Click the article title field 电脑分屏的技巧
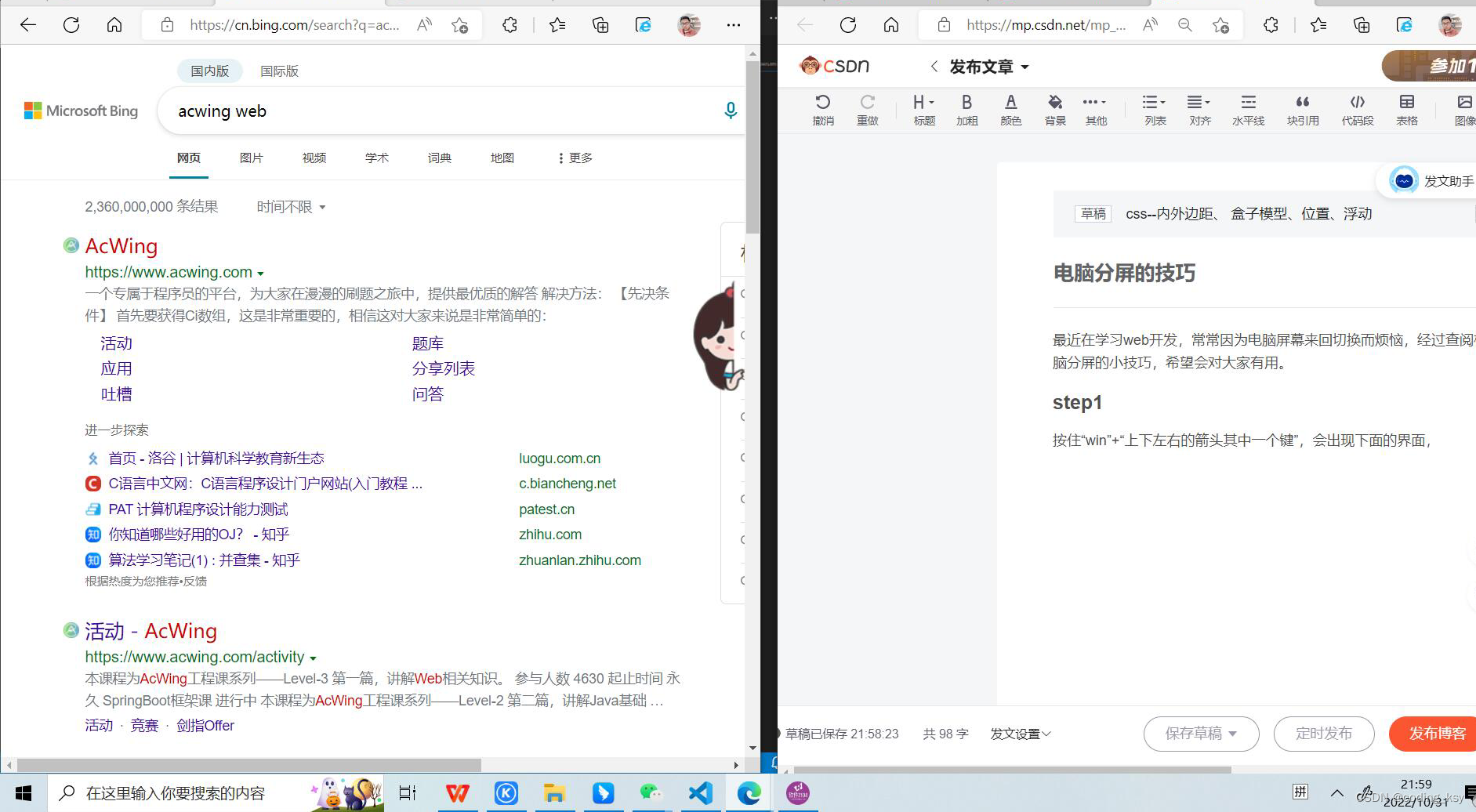This screenshot has height=812, width=1476. (x=1124, y=273)
